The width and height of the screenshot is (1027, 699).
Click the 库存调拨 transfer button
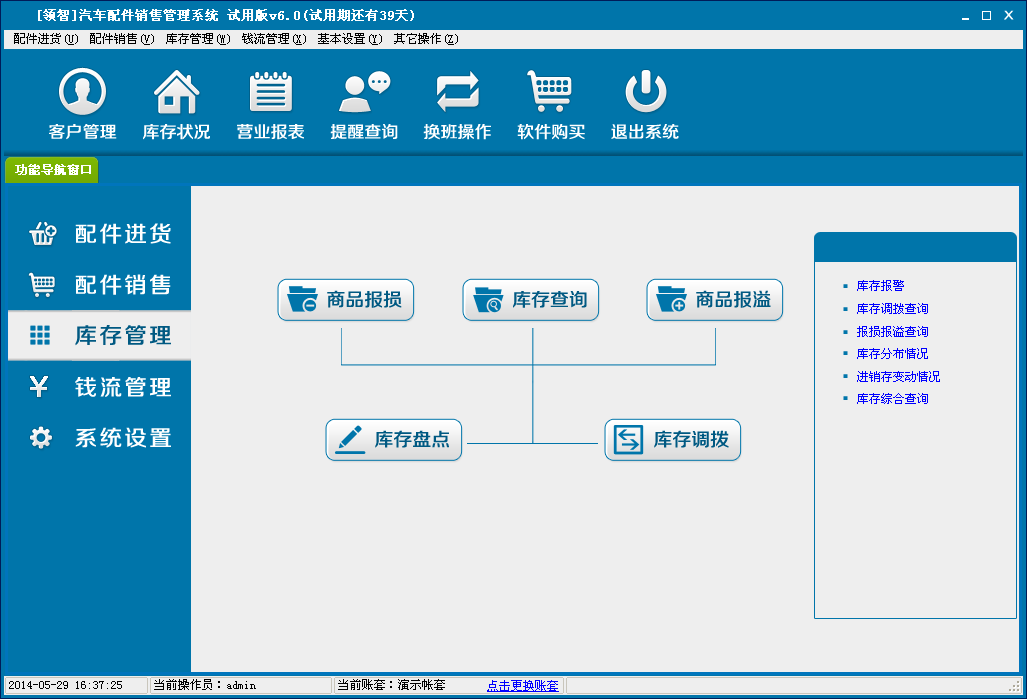(x=672, y=440)
